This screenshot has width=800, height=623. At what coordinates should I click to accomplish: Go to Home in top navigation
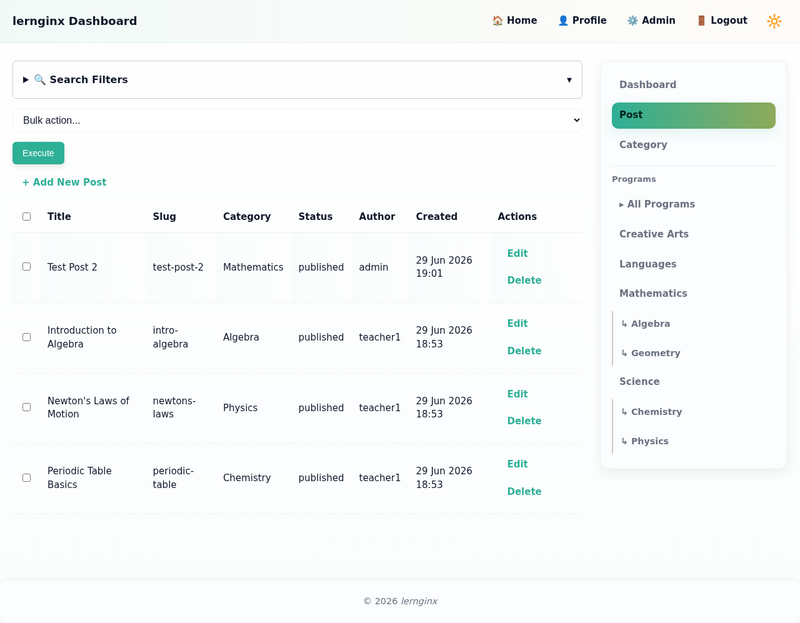(515, 20)
